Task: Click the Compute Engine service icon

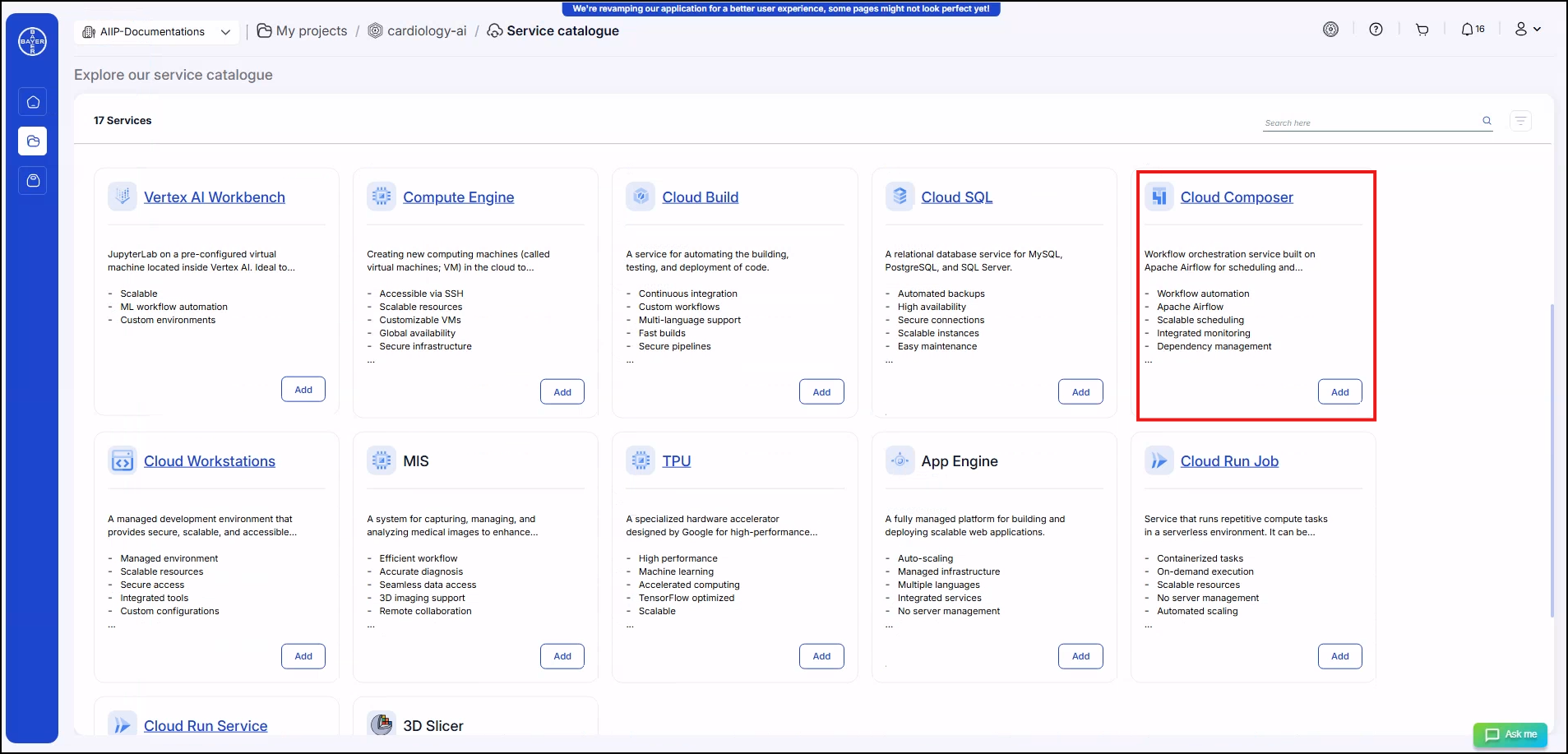Action: [x=382, y=197]
